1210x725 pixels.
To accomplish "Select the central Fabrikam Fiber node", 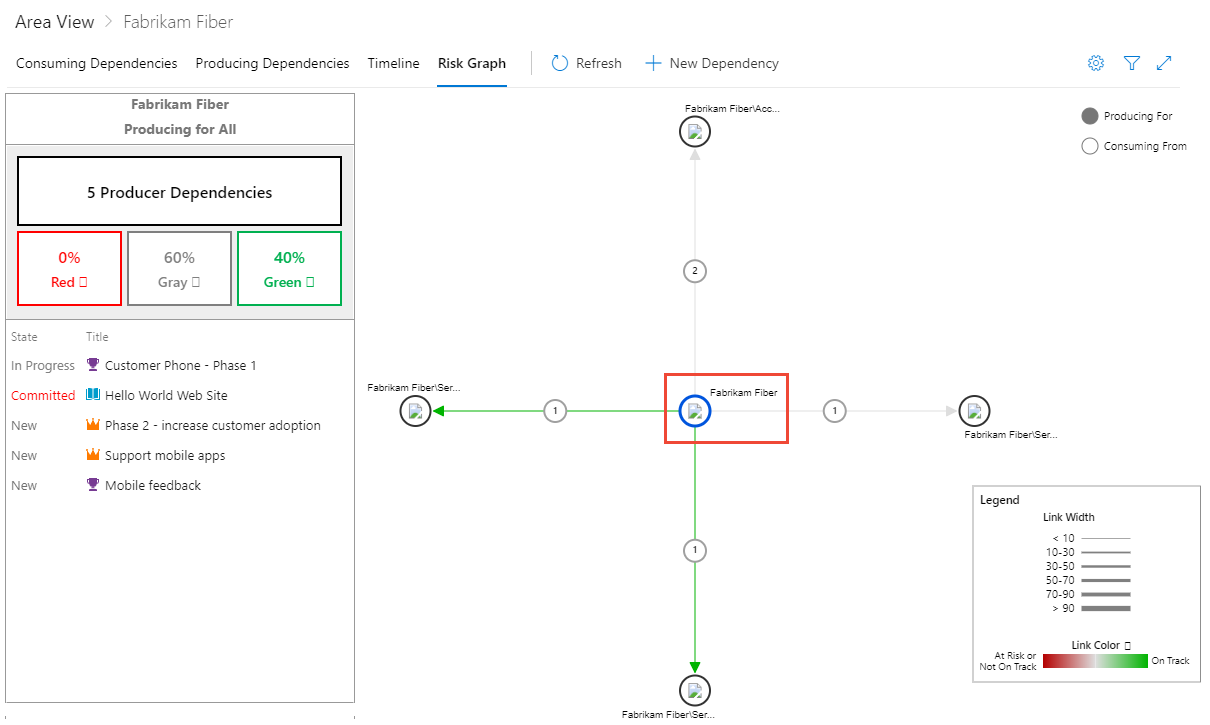I will click(694, 411).
